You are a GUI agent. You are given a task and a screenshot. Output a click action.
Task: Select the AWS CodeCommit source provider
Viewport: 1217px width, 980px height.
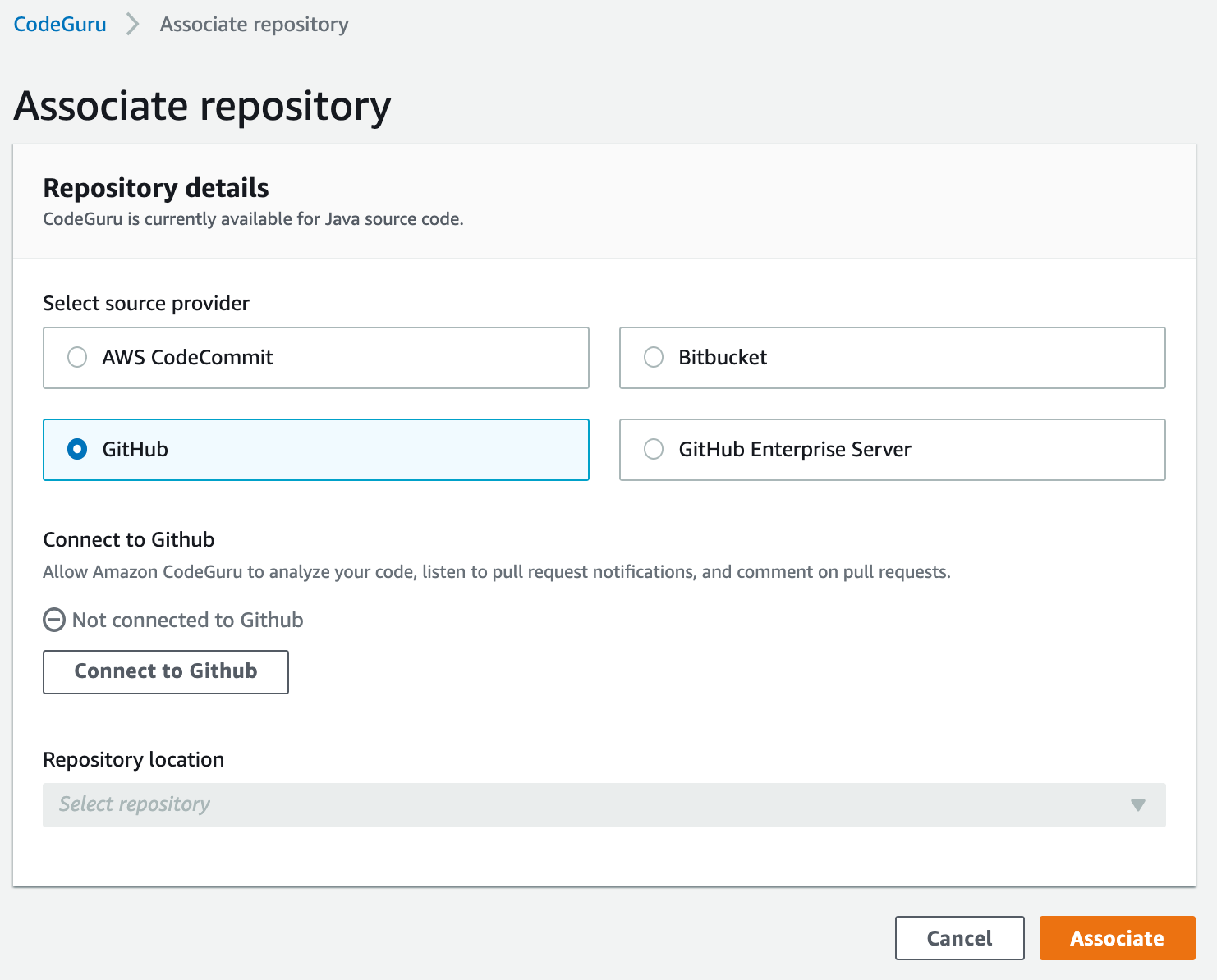(x=316, y=358)
